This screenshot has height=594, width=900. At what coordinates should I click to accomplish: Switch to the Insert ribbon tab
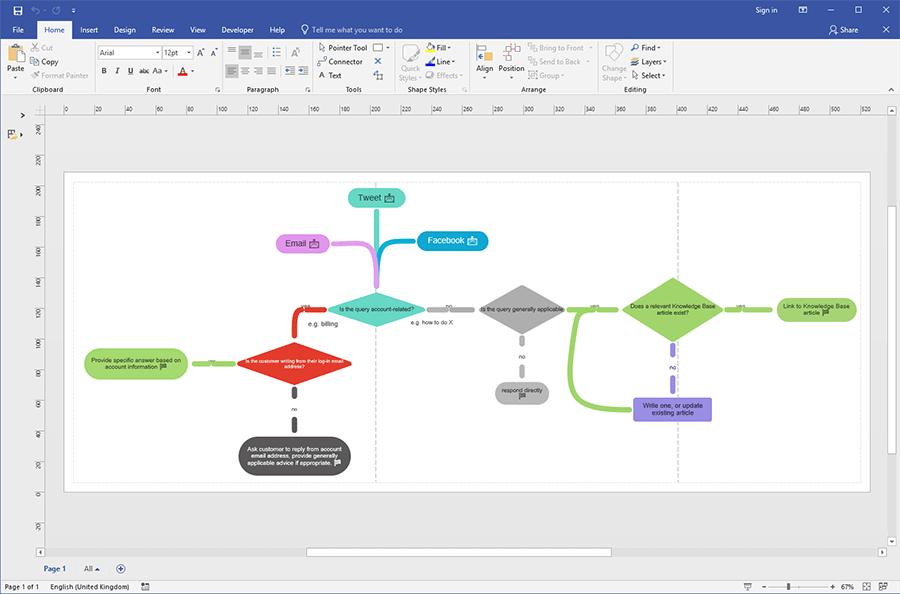tap(89, 30)
